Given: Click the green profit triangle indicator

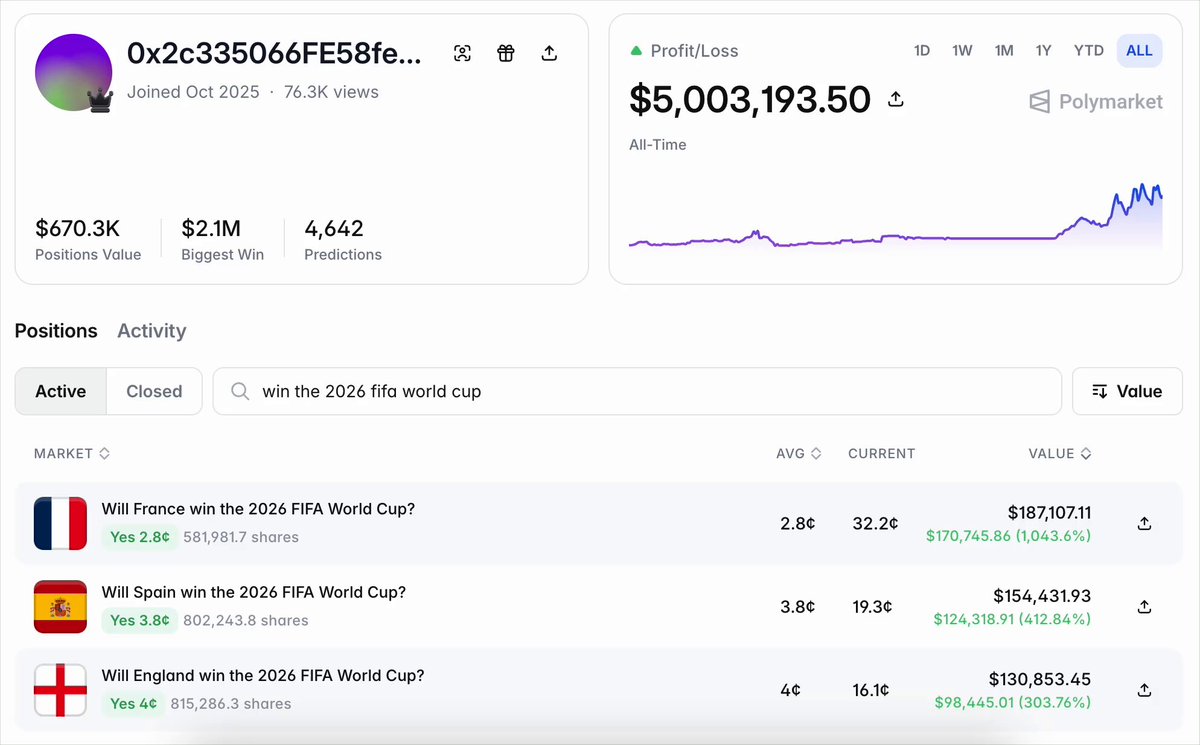Looking at the screenshot, I should (x=636, y=50).
